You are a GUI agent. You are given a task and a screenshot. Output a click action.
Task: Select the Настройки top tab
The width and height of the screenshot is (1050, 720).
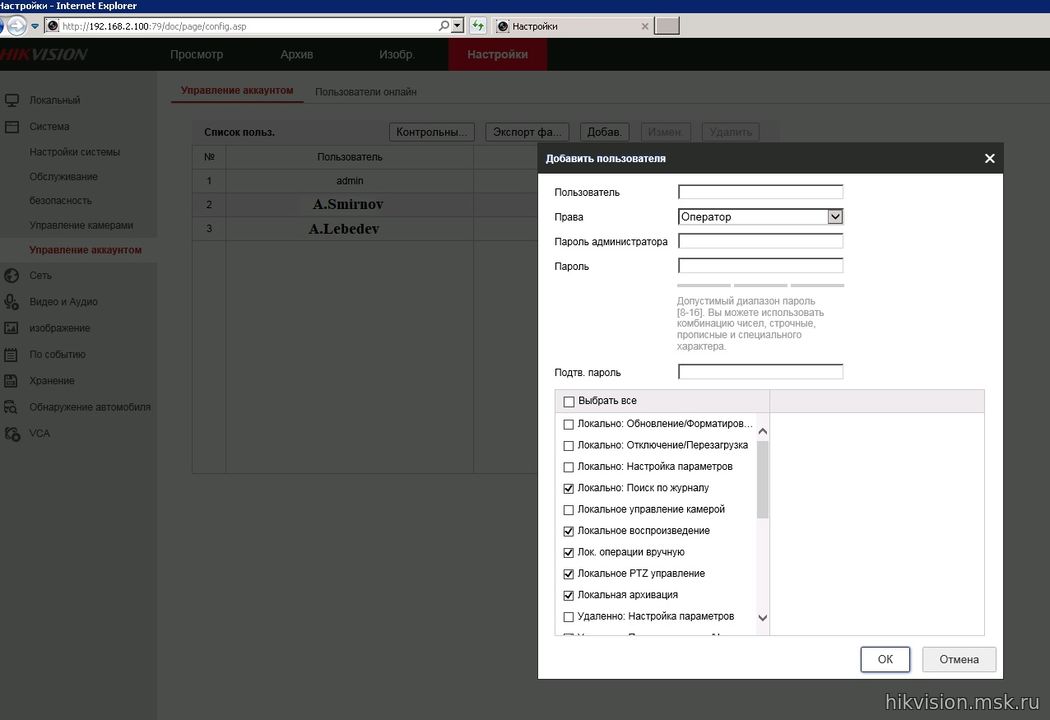pos(498,54)
